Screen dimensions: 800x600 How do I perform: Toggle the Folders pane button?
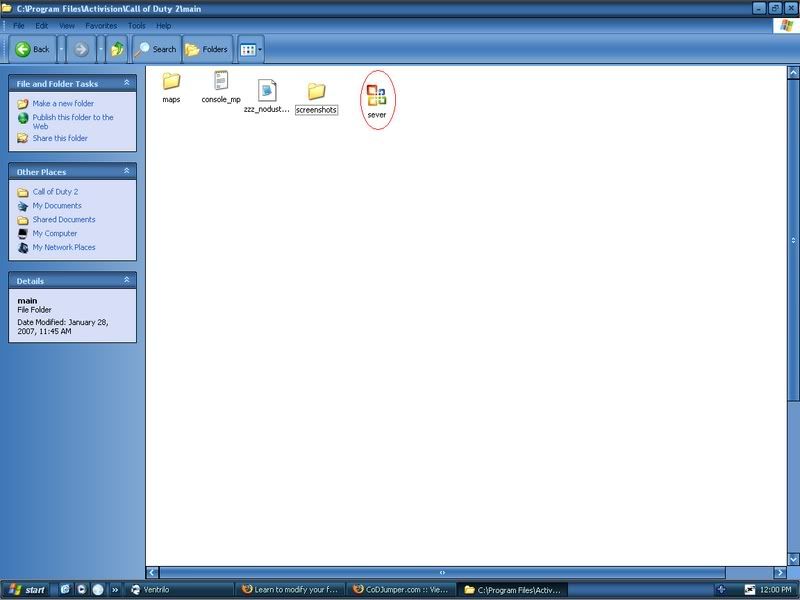click(207, 48)
